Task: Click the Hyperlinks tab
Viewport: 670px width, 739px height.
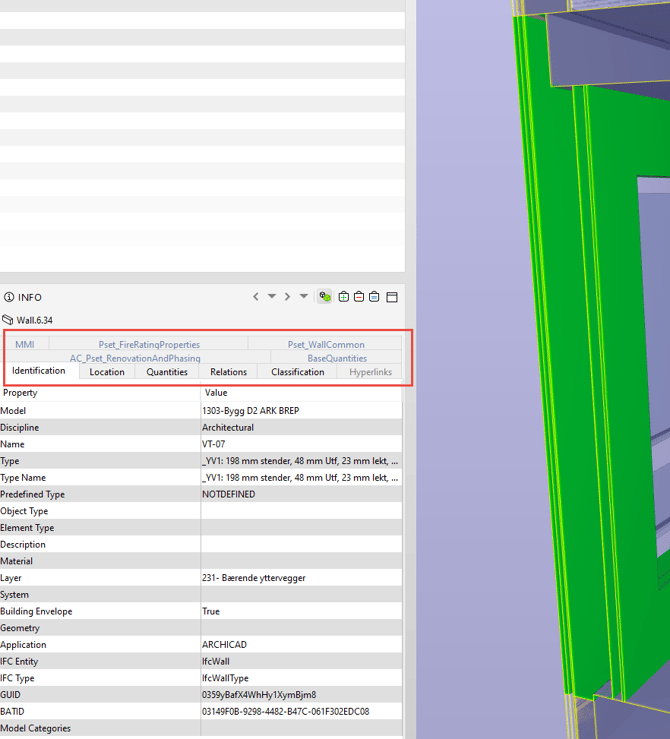Action: point(370,372)
